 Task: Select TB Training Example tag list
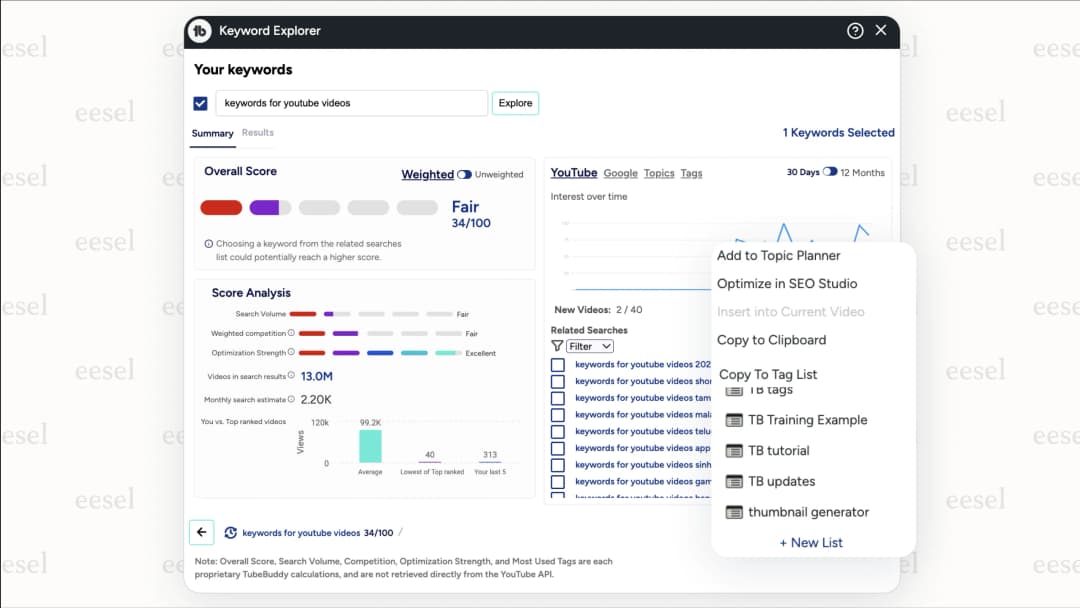807,420
